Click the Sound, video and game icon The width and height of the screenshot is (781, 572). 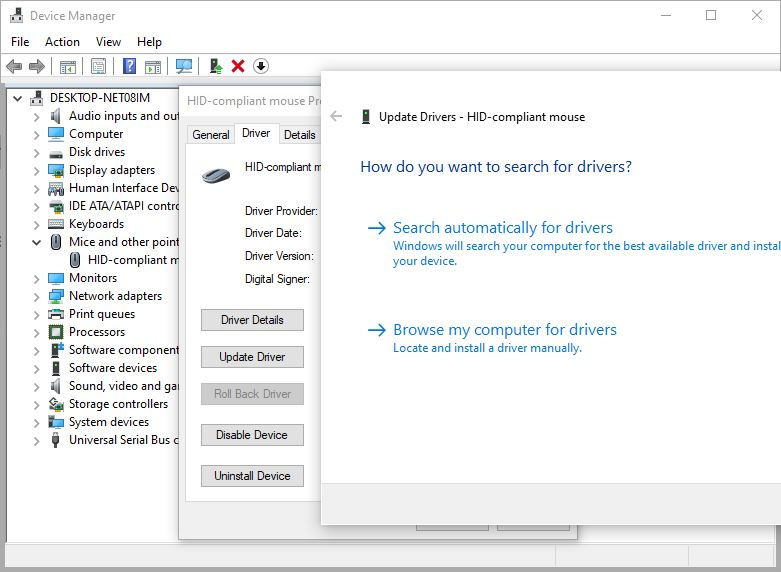click(55, 386)
